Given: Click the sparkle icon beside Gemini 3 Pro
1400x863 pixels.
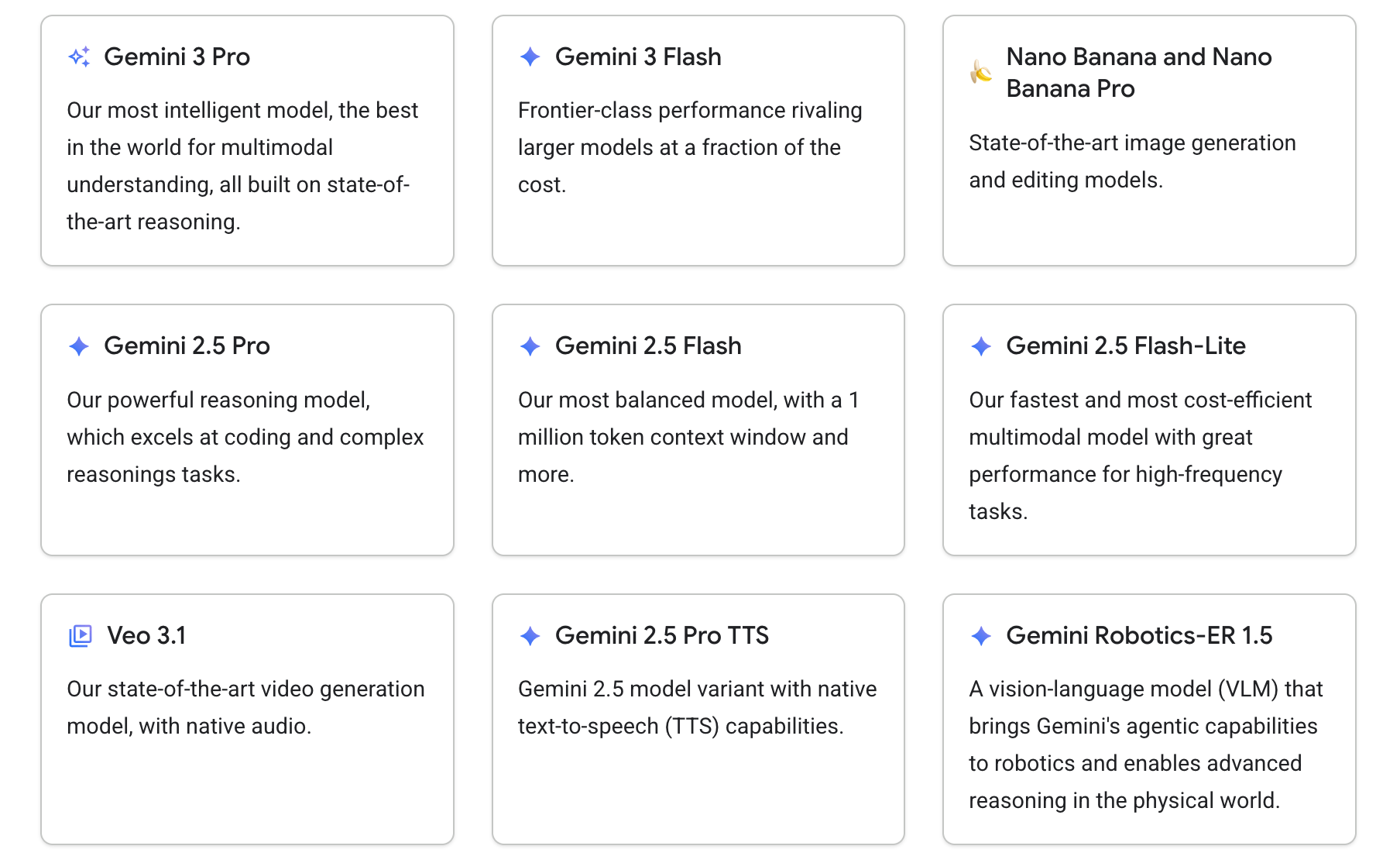Looking at the screenshot, I should tap(79, 57).
